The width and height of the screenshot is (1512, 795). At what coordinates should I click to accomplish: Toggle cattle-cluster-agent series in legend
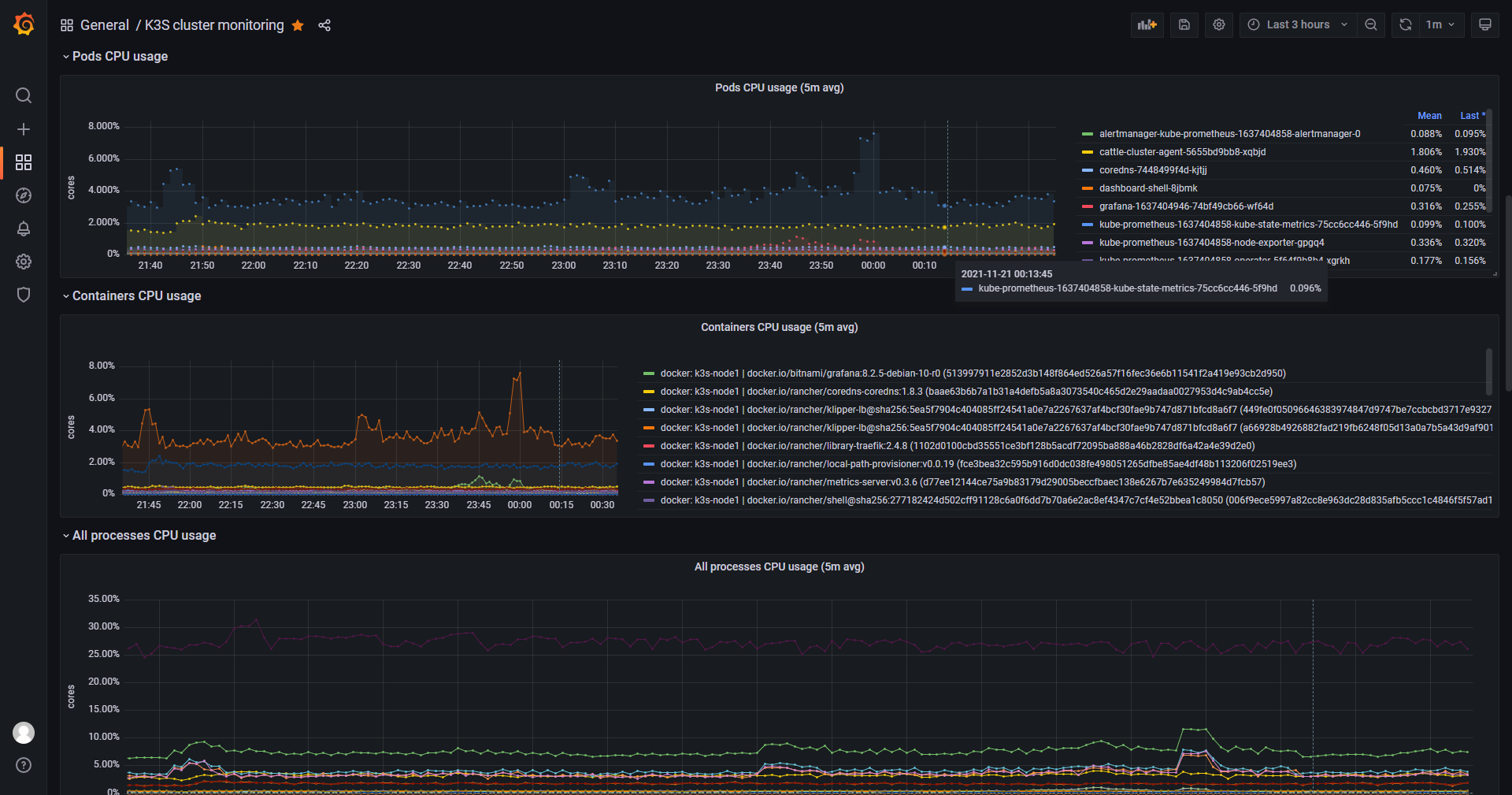coord(1182,152)
